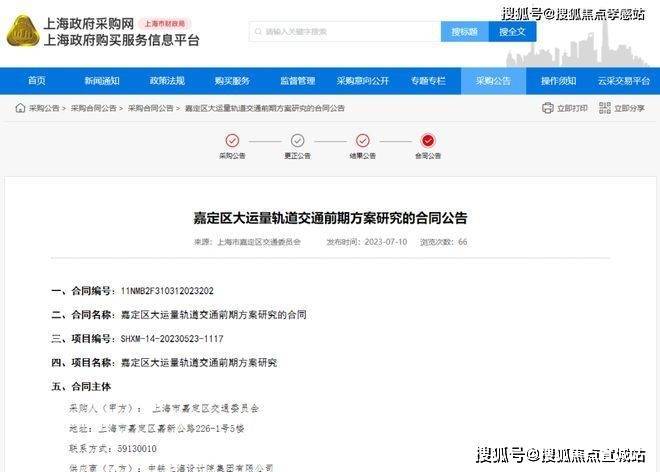
Task: Open the 云采交易平台 navigation item
Action: tap(624, 80)
